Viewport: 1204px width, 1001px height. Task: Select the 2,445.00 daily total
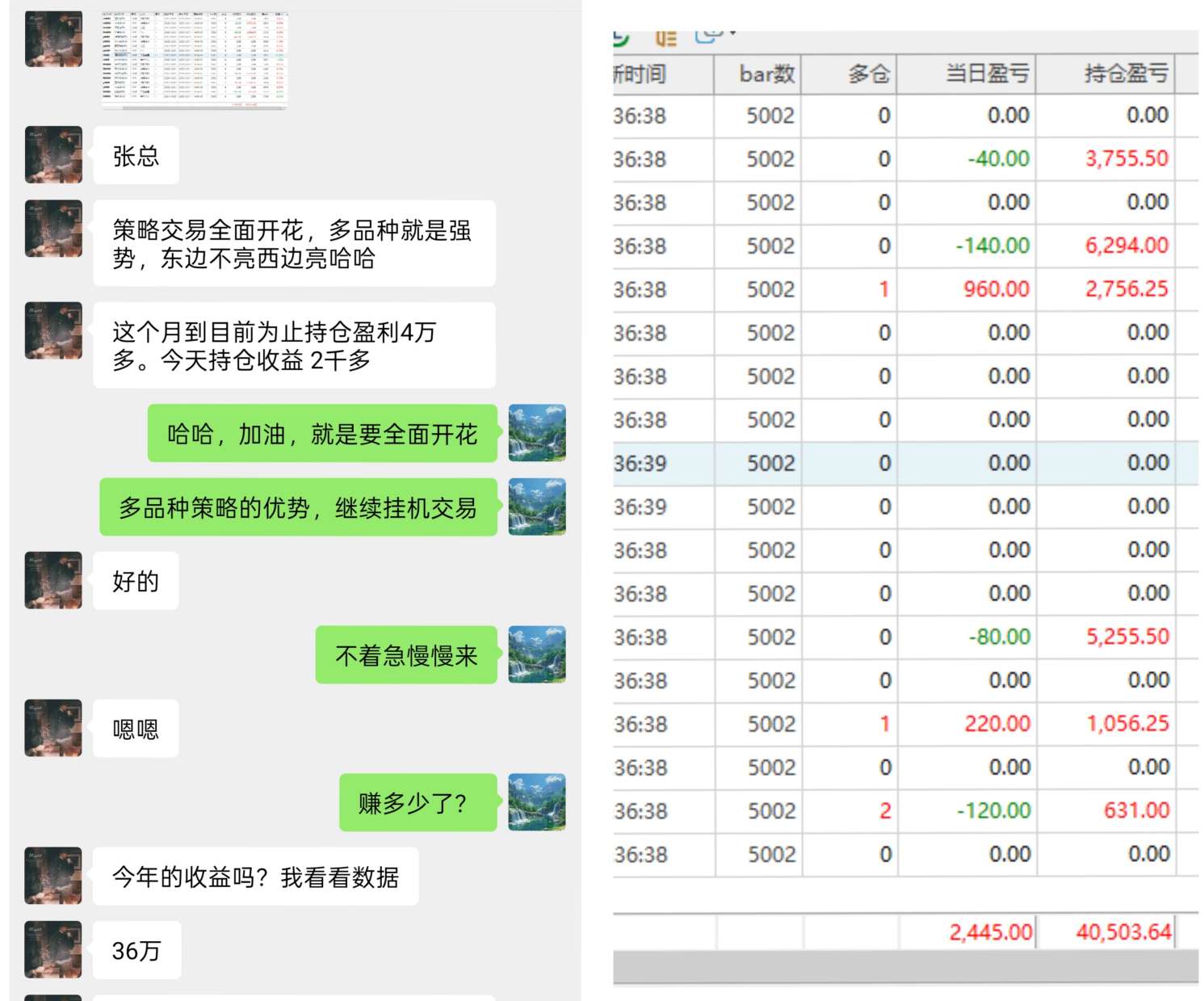pyautogui.click(x=967, y=932)
